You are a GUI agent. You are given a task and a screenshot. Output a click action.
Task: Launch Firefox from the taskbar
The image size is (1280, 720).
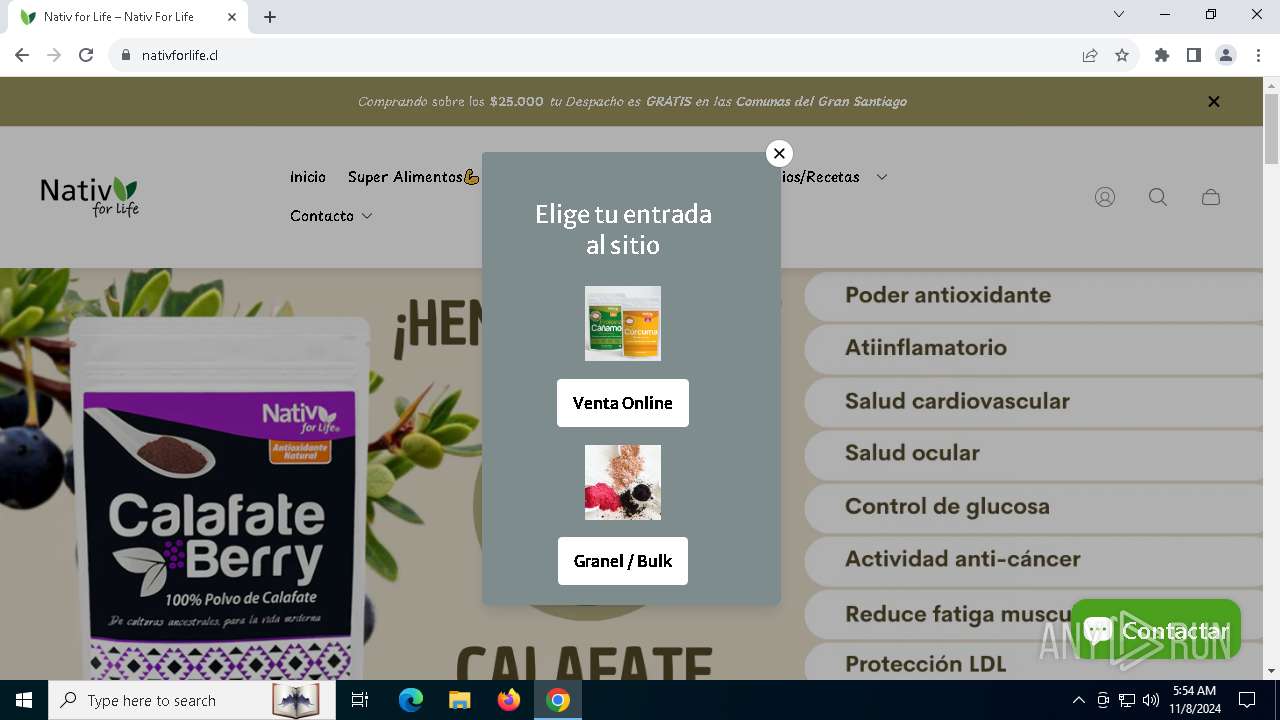[509, 700]
